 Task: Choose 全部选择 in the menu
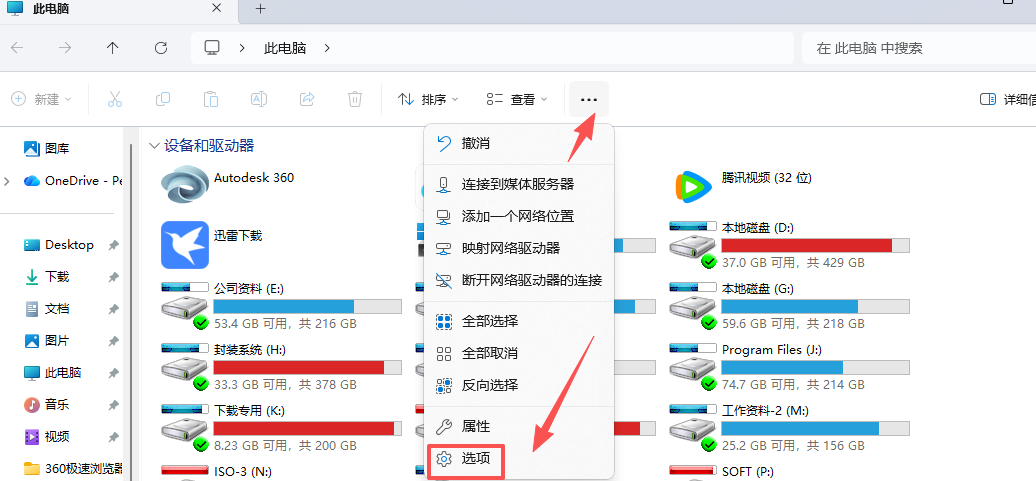(x=489, y=321)
